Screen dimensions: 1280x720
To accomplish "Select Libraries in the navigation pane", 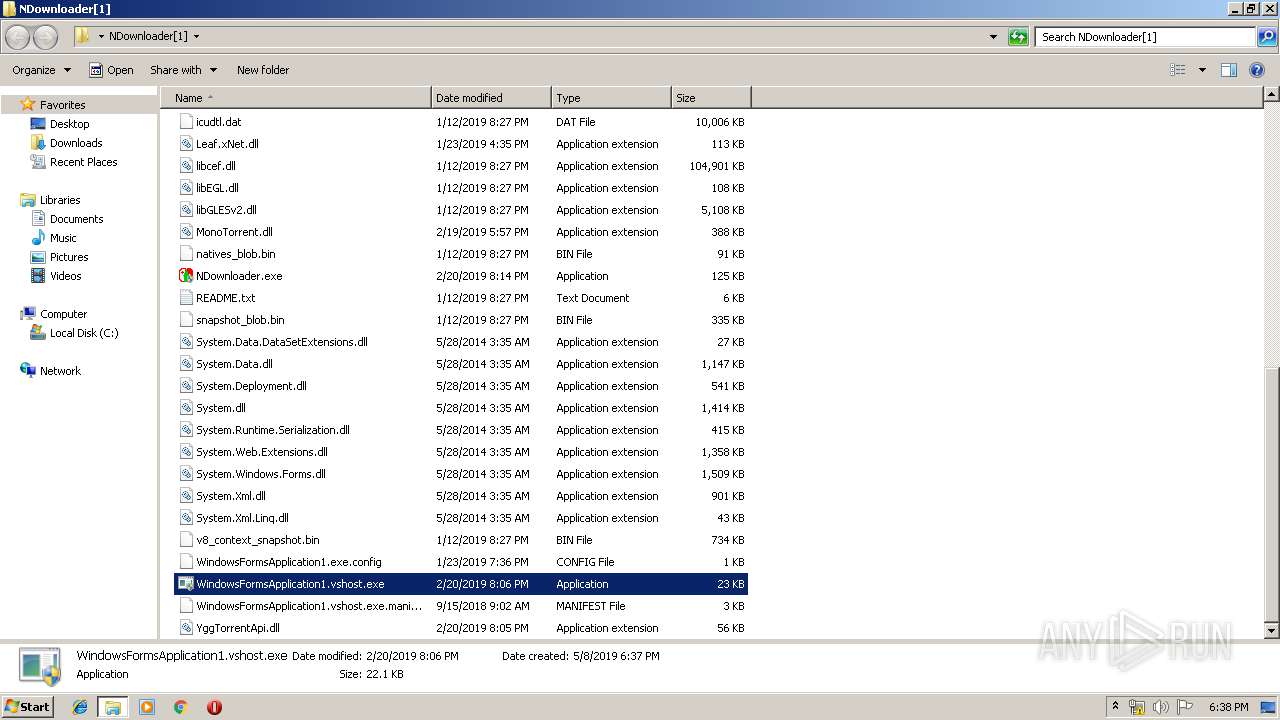I will point(60,200).
